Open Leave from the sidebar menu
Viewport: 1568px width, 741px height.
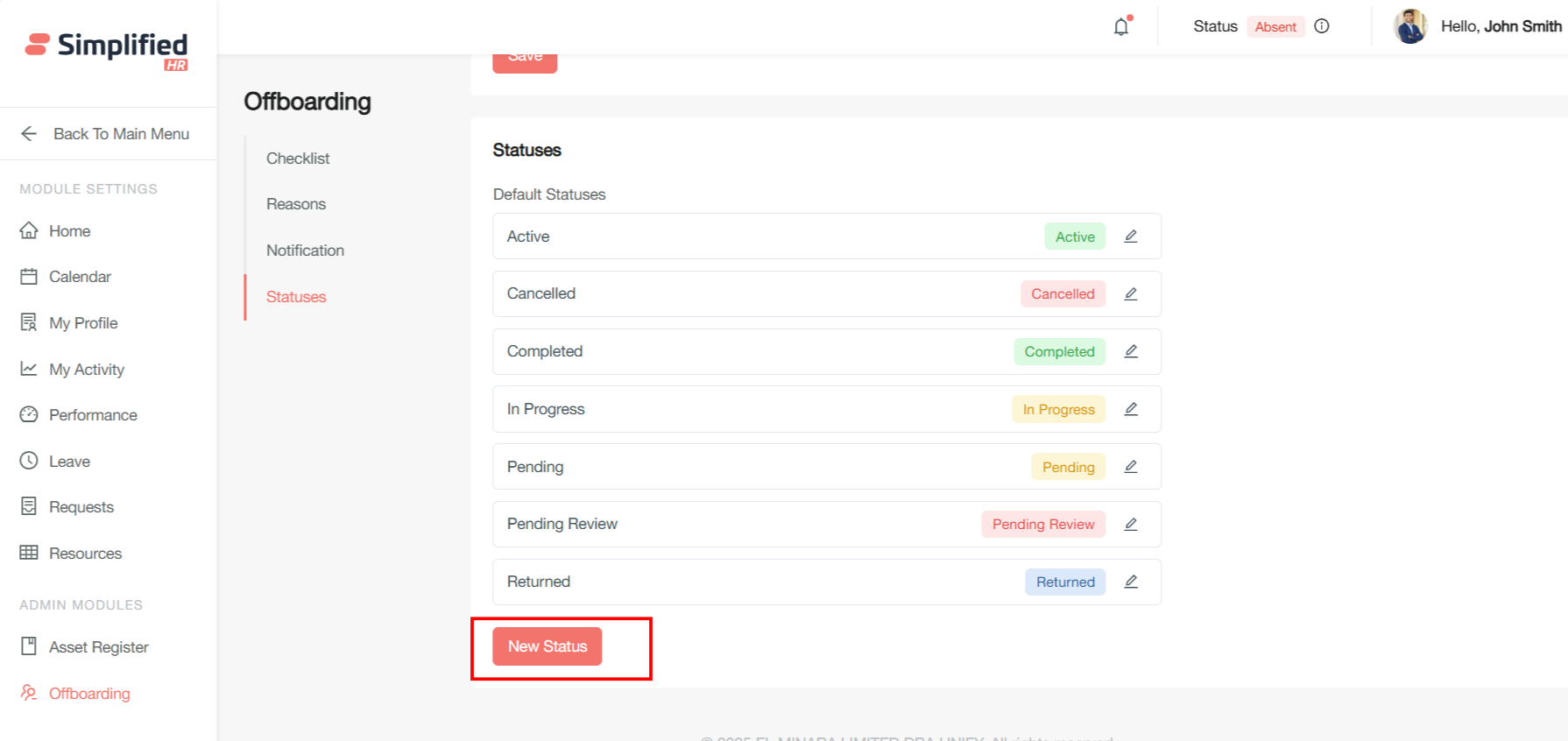coord(69,462)
